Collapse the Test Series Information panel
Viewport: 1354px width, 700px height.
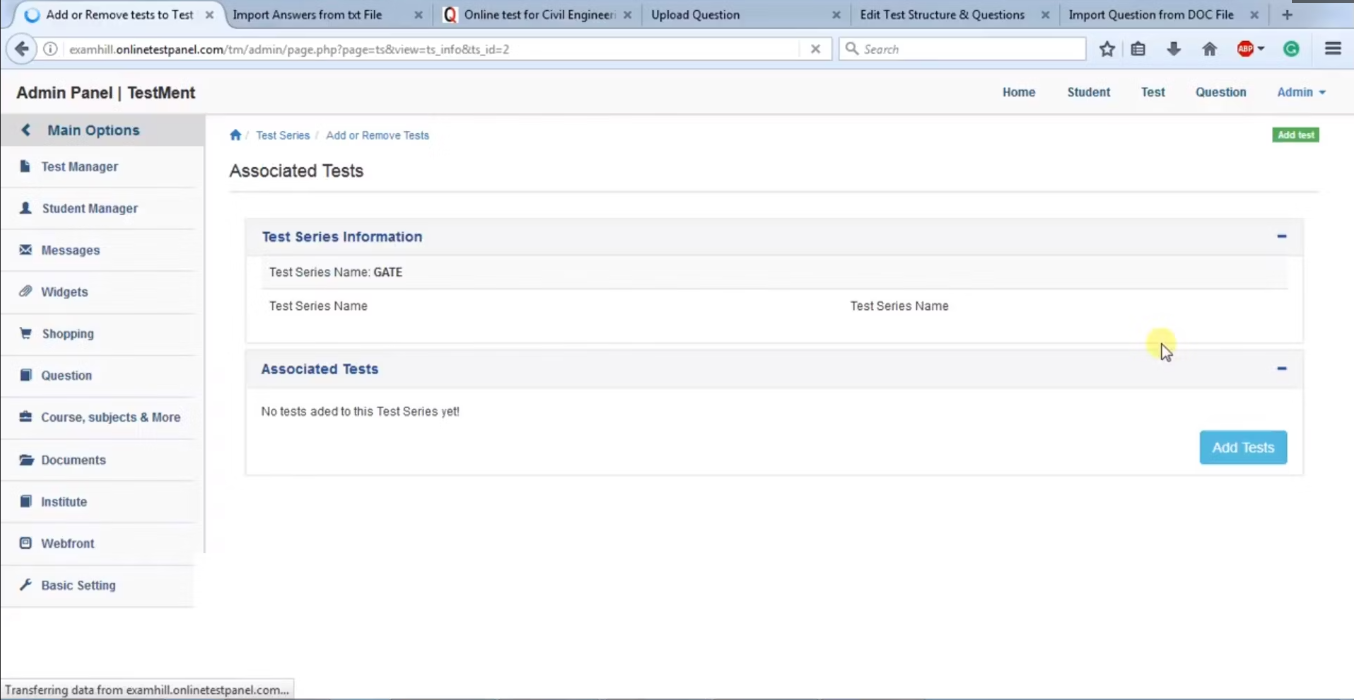click(1281, 237)
